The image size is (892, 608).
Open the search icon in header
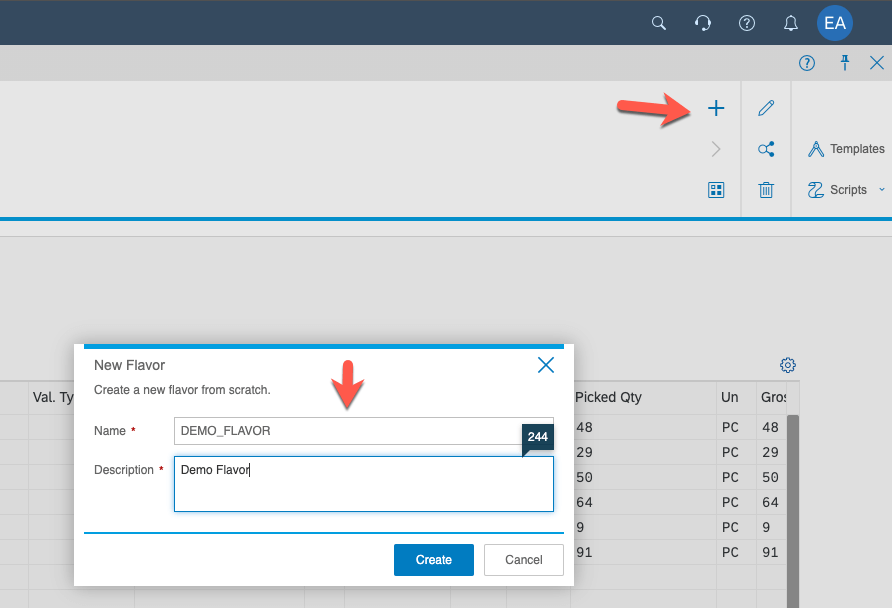coord(659,23)
